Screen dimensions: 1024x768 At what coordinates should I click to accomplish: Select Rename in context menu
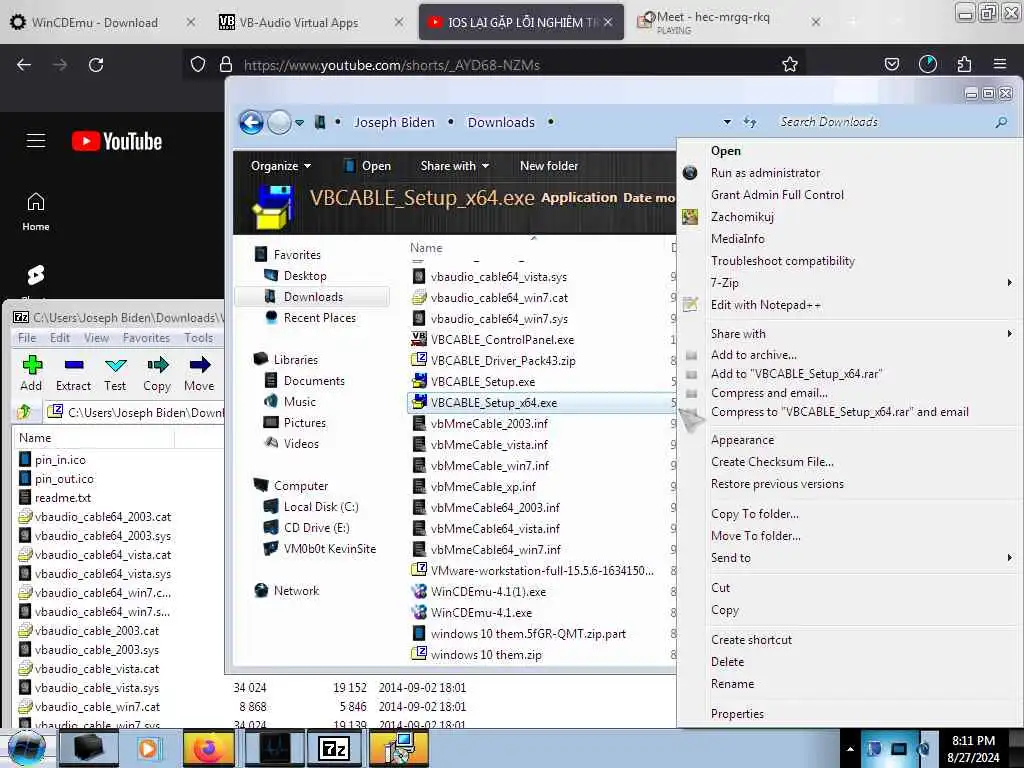[732, 684]
